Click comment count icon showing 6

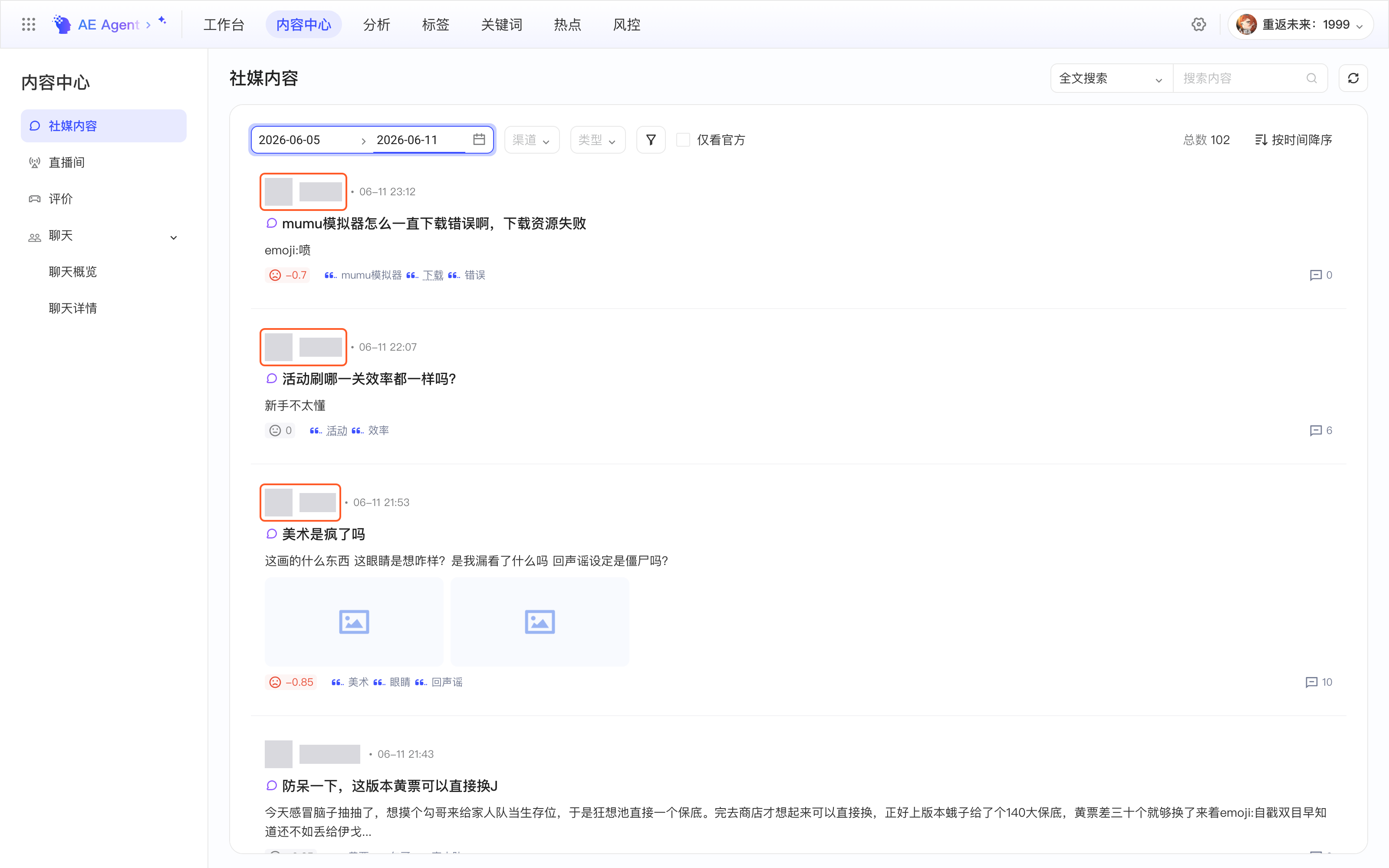click(1316, 431)
